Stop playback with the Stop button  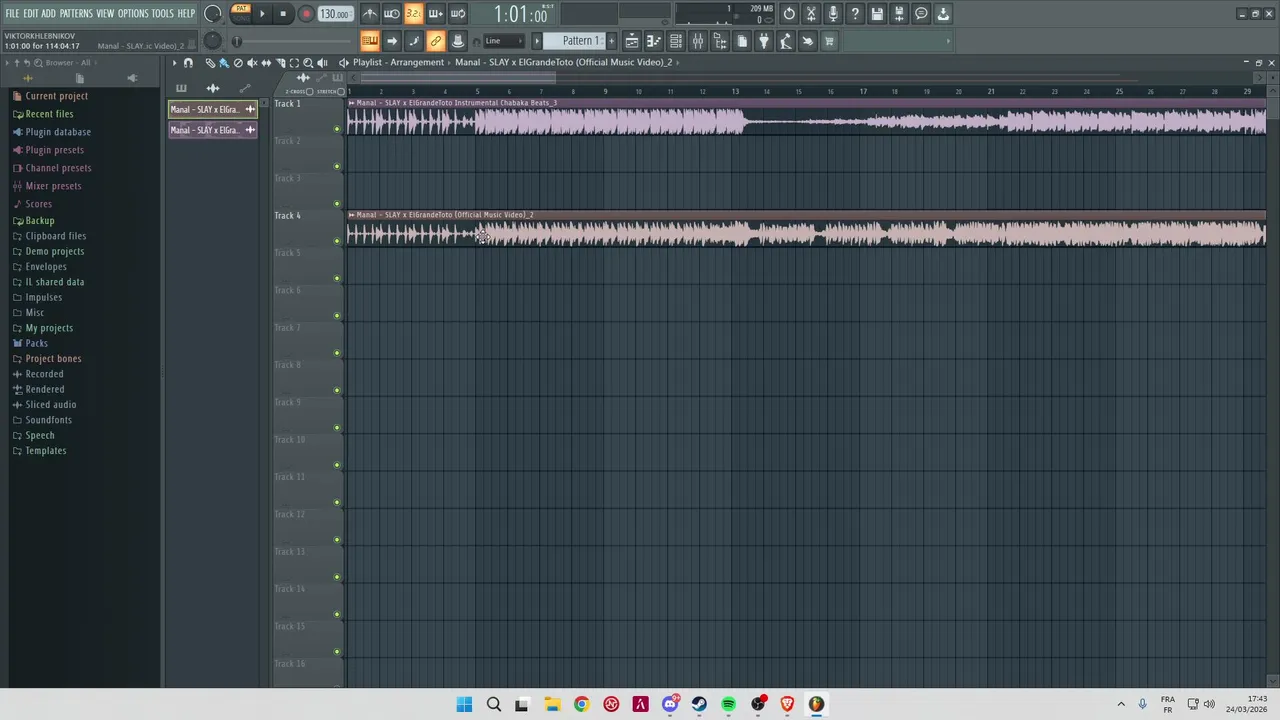283,14
